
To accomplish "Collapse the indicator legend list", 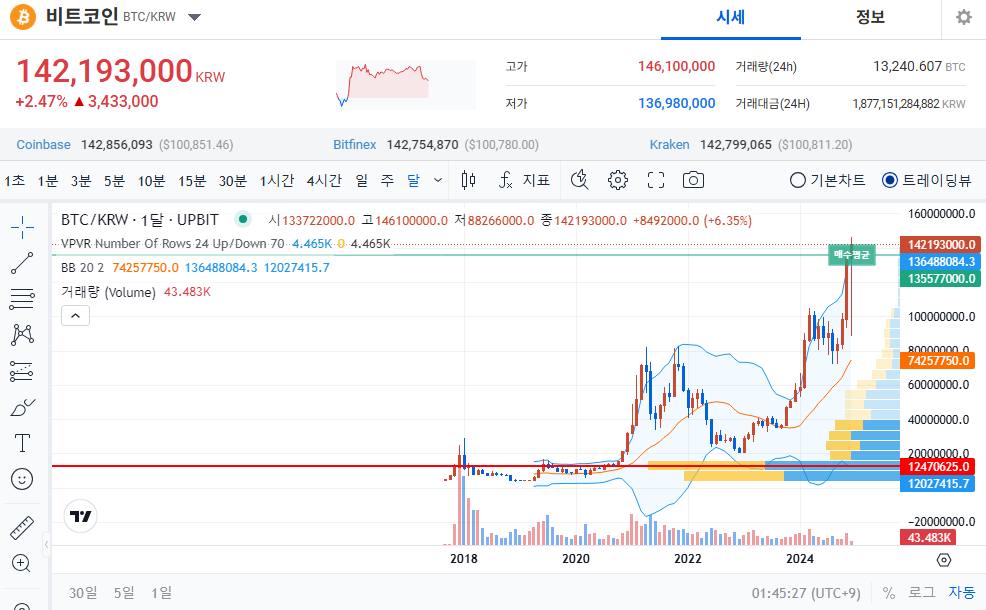I will click(x=75, y=316).
